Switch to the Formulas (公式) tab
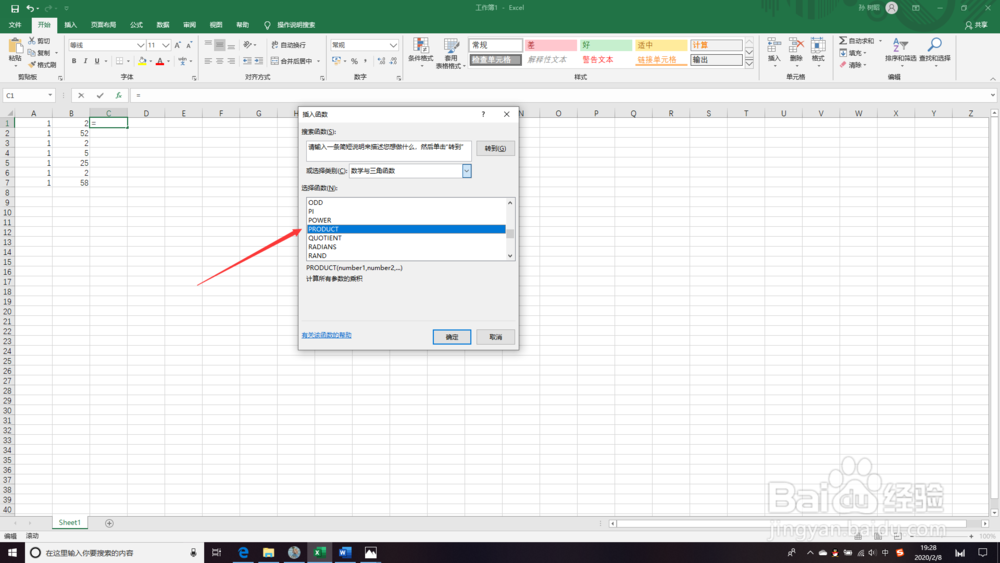The height and width of the screenshot is (563, 1000). [136, 25]
